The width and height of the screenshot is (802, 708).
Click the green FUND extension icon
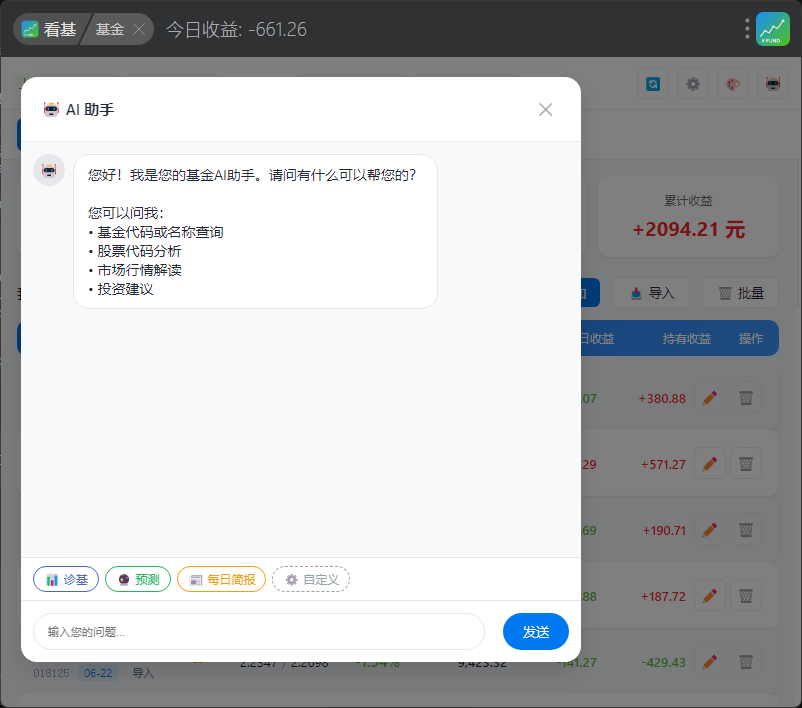coord(773,29)
